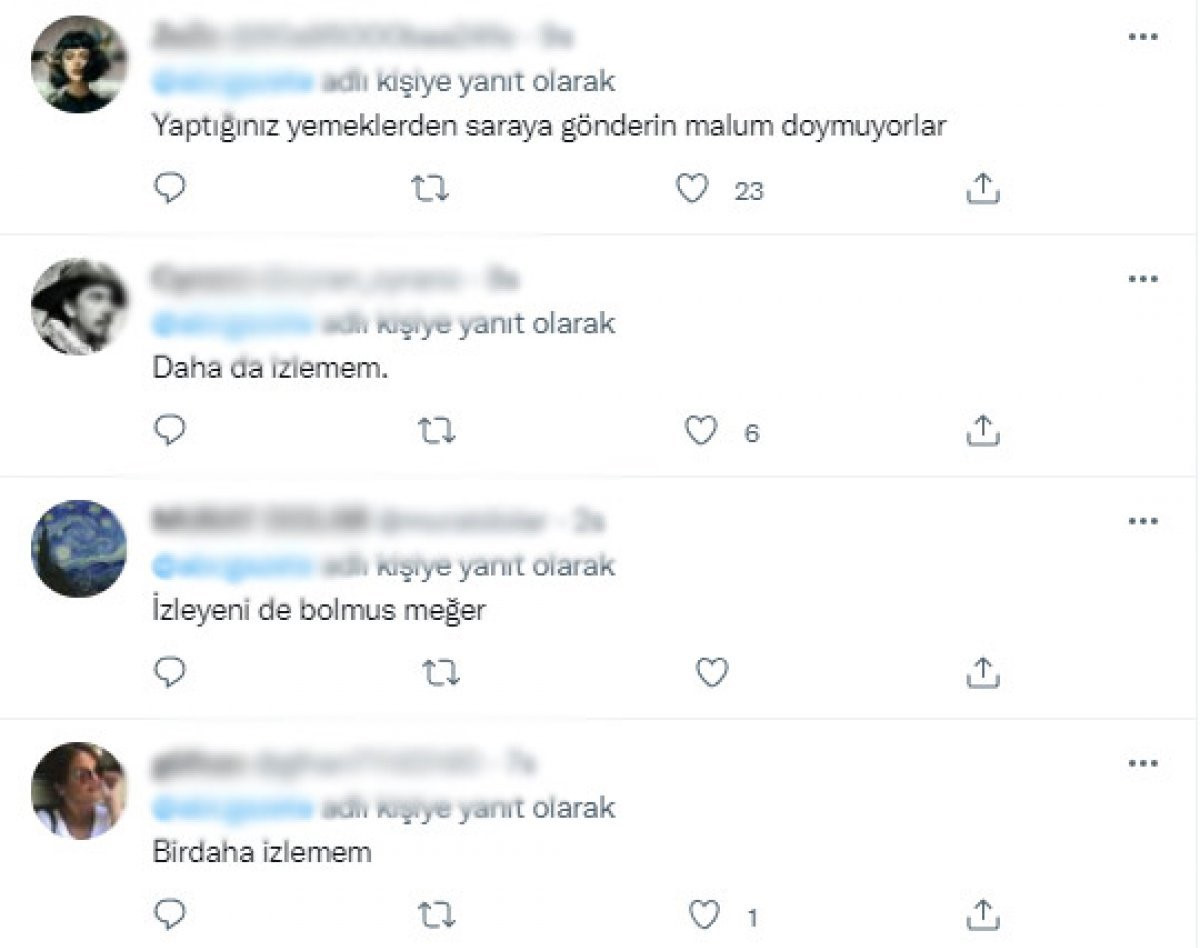1200x948 pixels.
Task: Open more menu on 'İzleyeni de bolmus' tweet
Action: [1142, 521]
